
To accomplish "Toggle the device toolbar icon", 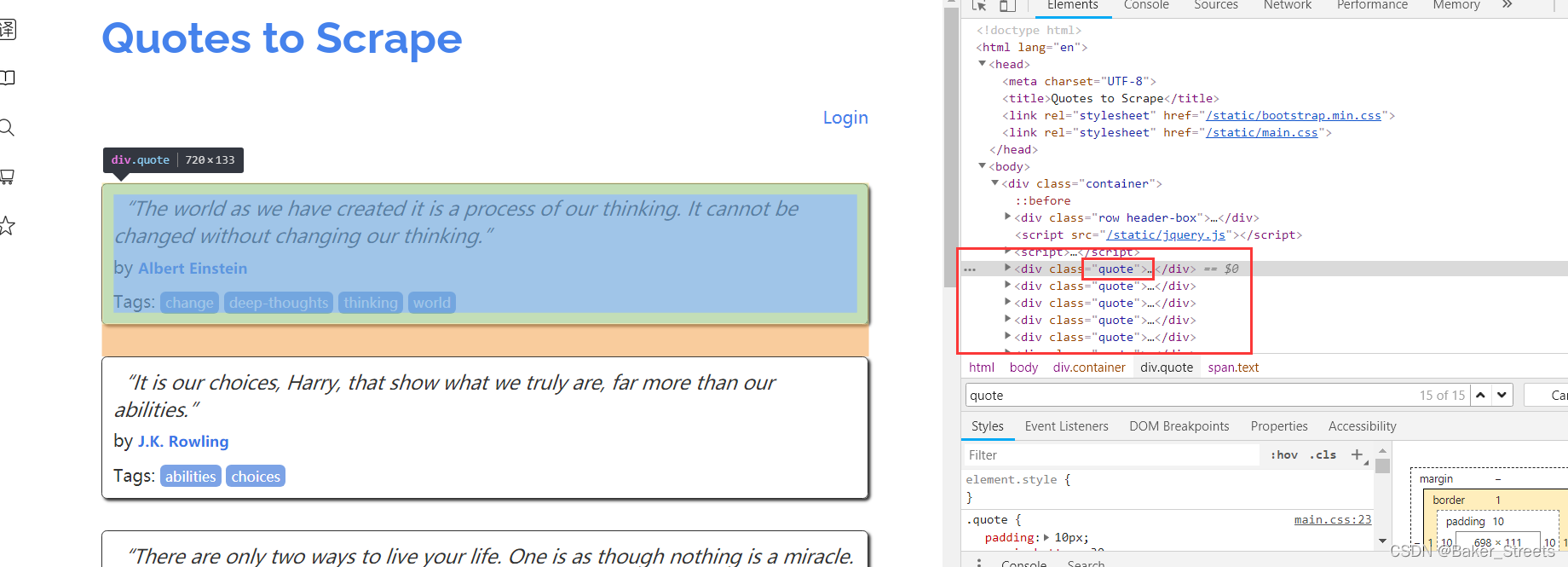I will [x=1007, y=5].
